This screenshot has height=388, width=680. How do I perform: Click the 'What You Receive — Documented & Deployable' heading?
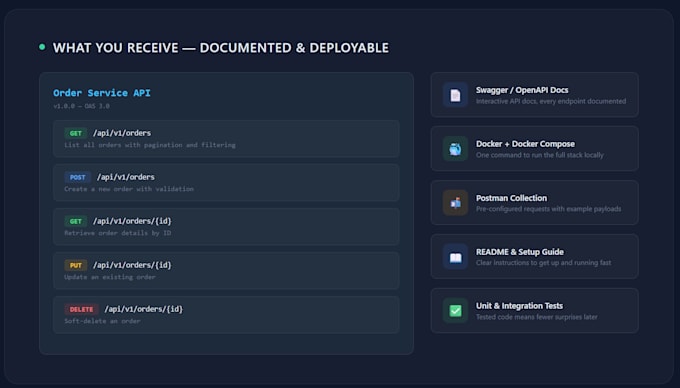click(221, 48)
